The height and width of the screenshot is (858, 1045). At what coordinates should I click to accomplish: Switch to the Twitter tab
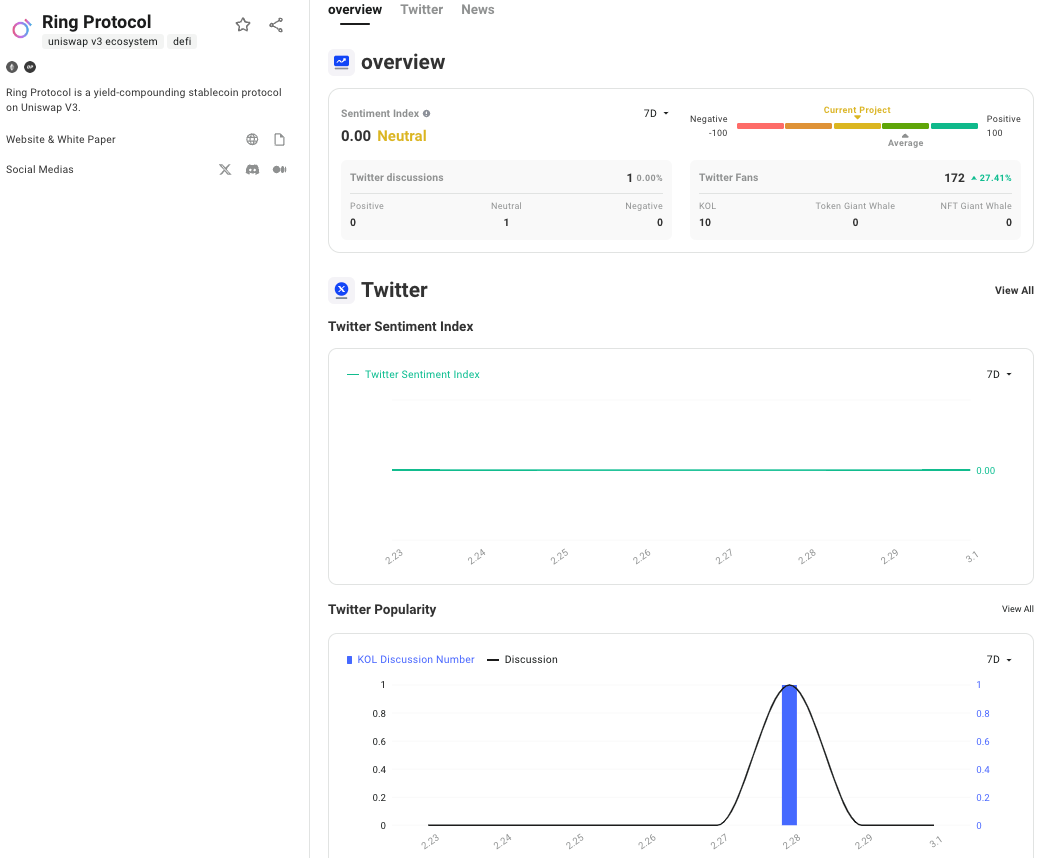(x=421, y=10)
